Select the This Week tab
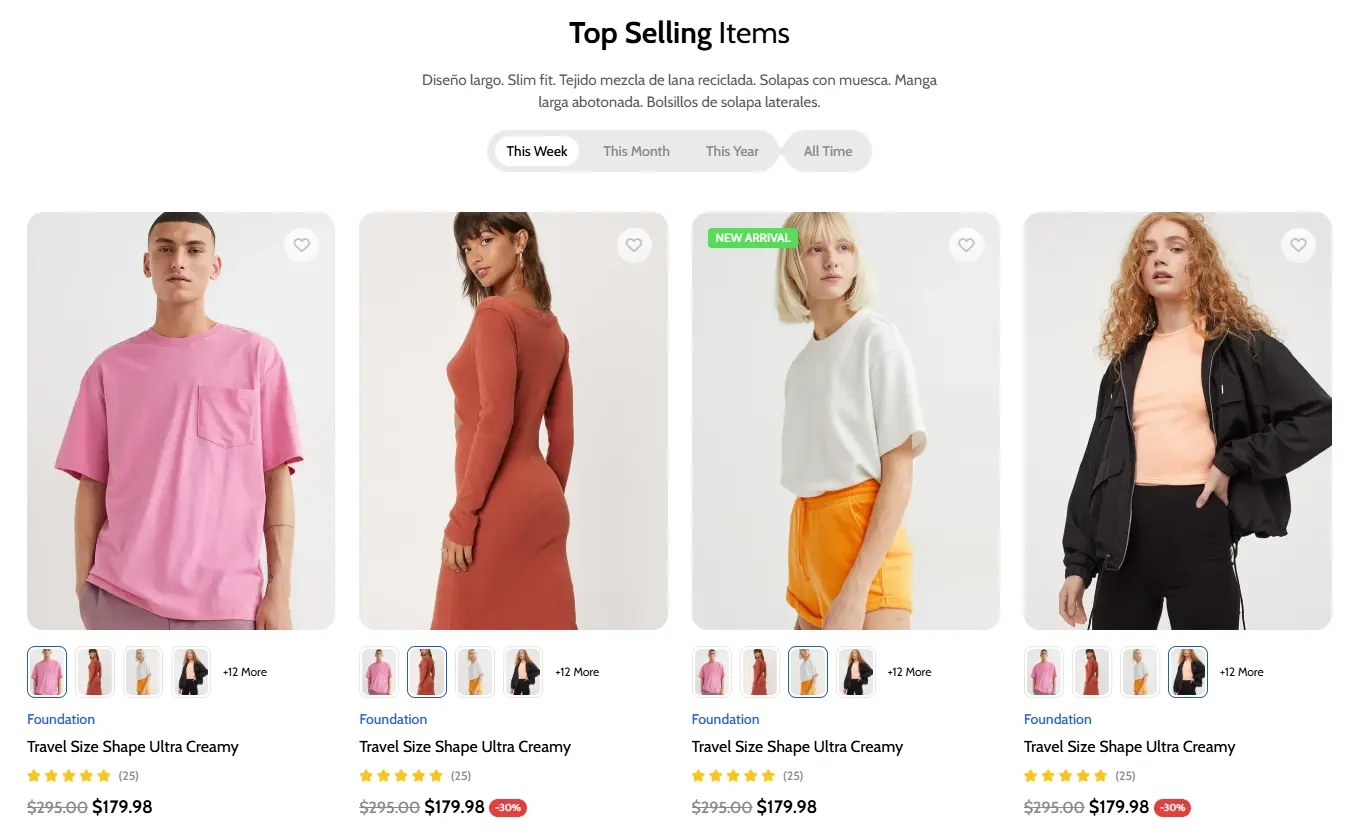1359x836 pixels. click(537, 151)
